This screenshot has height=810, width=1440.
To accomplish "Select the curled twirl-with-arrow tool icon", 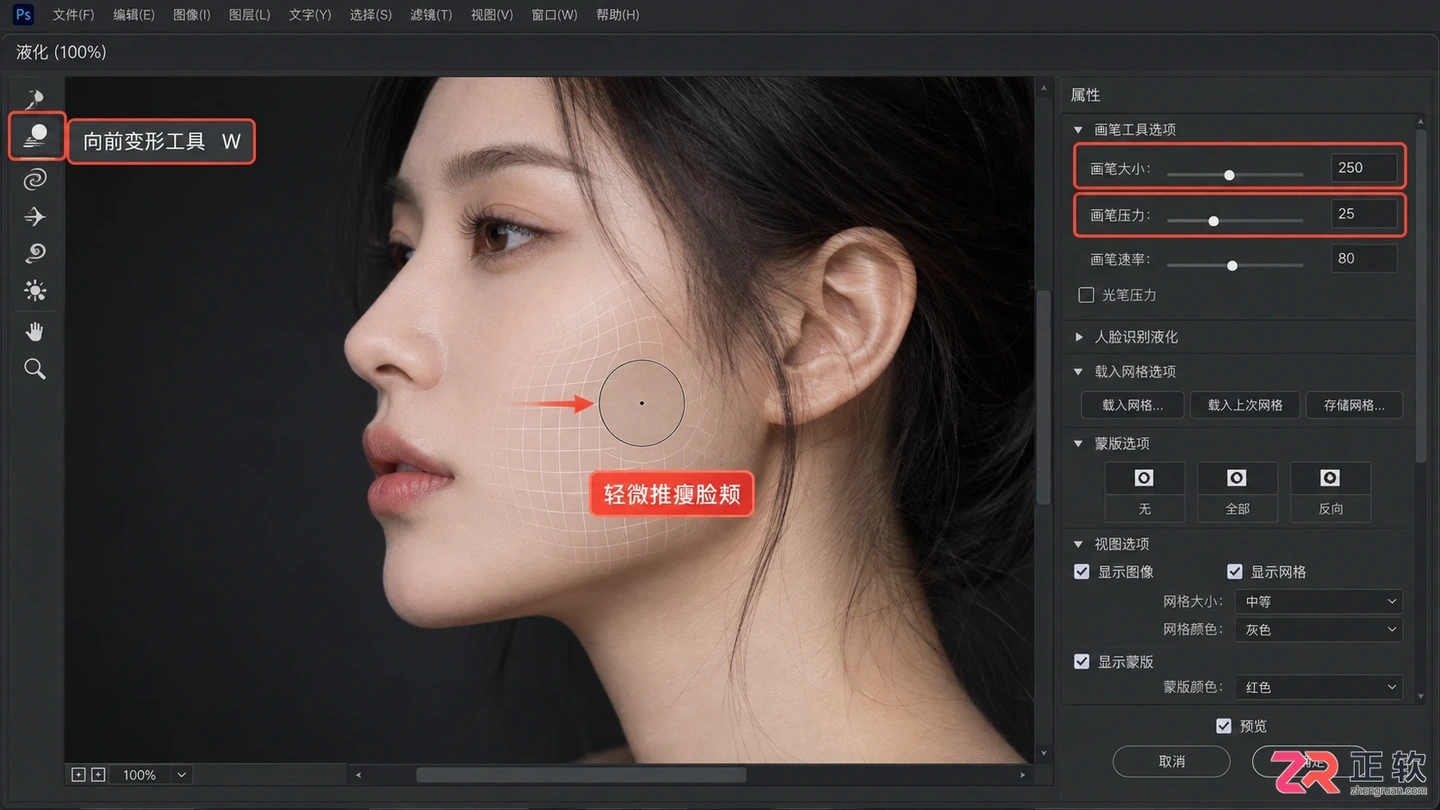I will (35, 254).
